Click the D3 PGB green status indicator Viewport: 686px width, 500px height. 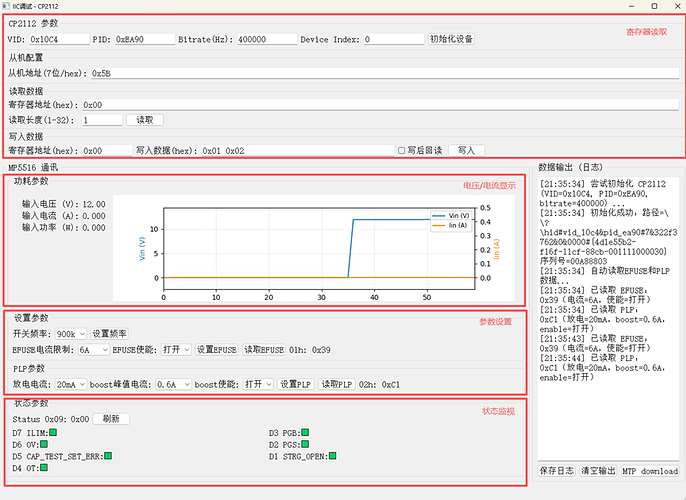pyautogui.click(x=305, y=433)
